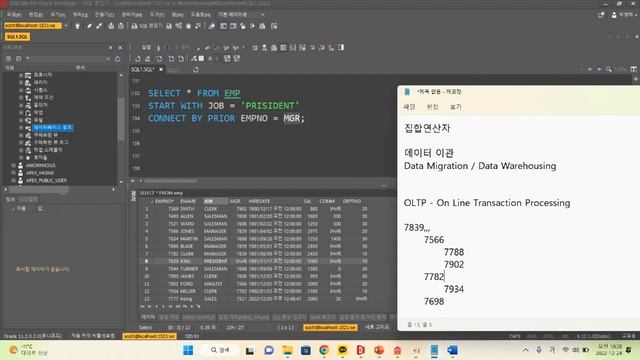Open the 편집 menu in SQLGate menu bar
The image size is (640, 360).
point(36,15)
